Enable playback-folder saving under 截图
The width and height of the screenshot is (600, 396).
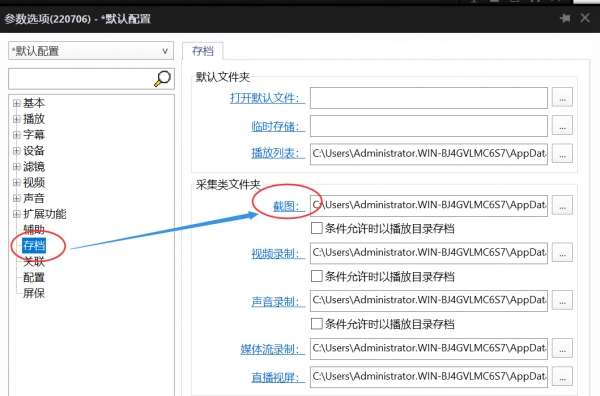pos(316,228)
